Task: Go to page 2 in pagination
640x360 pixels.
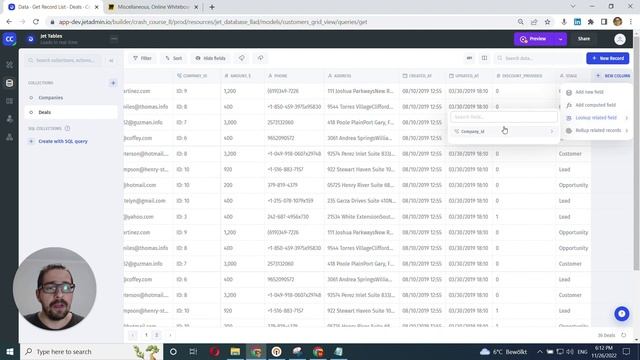Action: click(x=156, y=335)
